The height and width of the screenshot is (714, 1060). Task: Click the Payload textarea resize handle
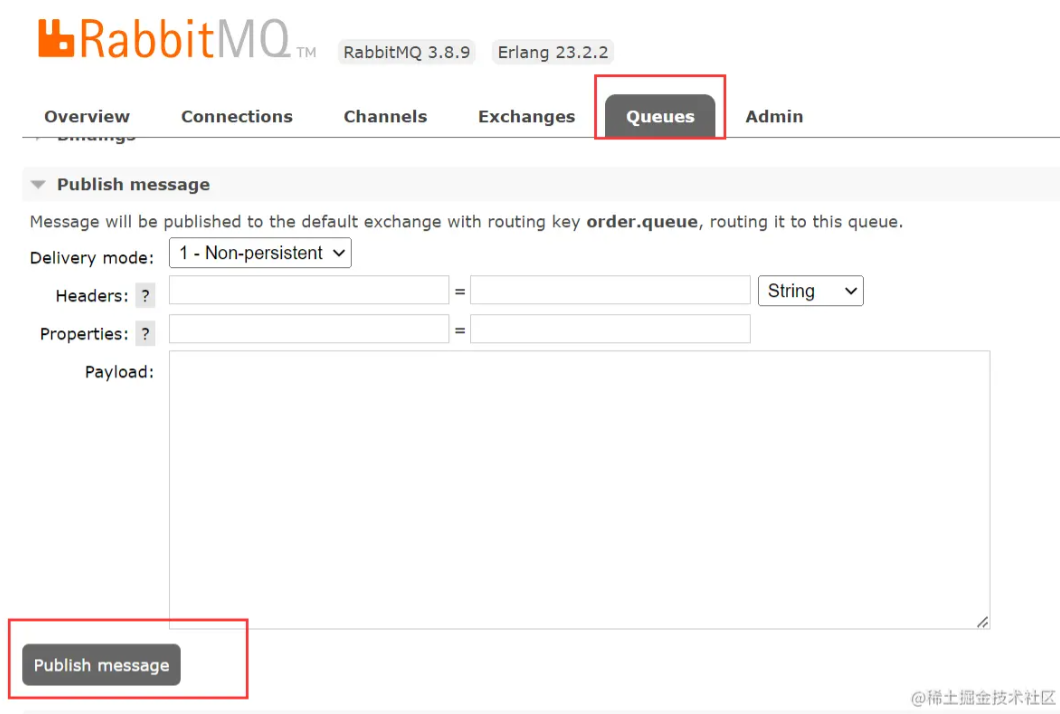982,621
